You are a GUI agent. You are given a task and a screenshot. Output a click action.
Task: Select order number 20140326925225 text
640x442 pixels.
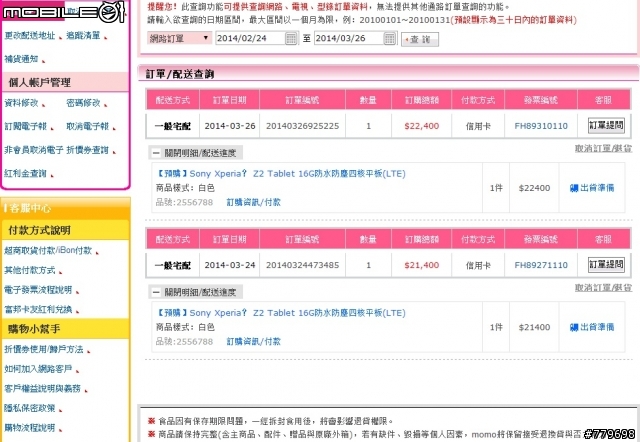coord(302,126)
